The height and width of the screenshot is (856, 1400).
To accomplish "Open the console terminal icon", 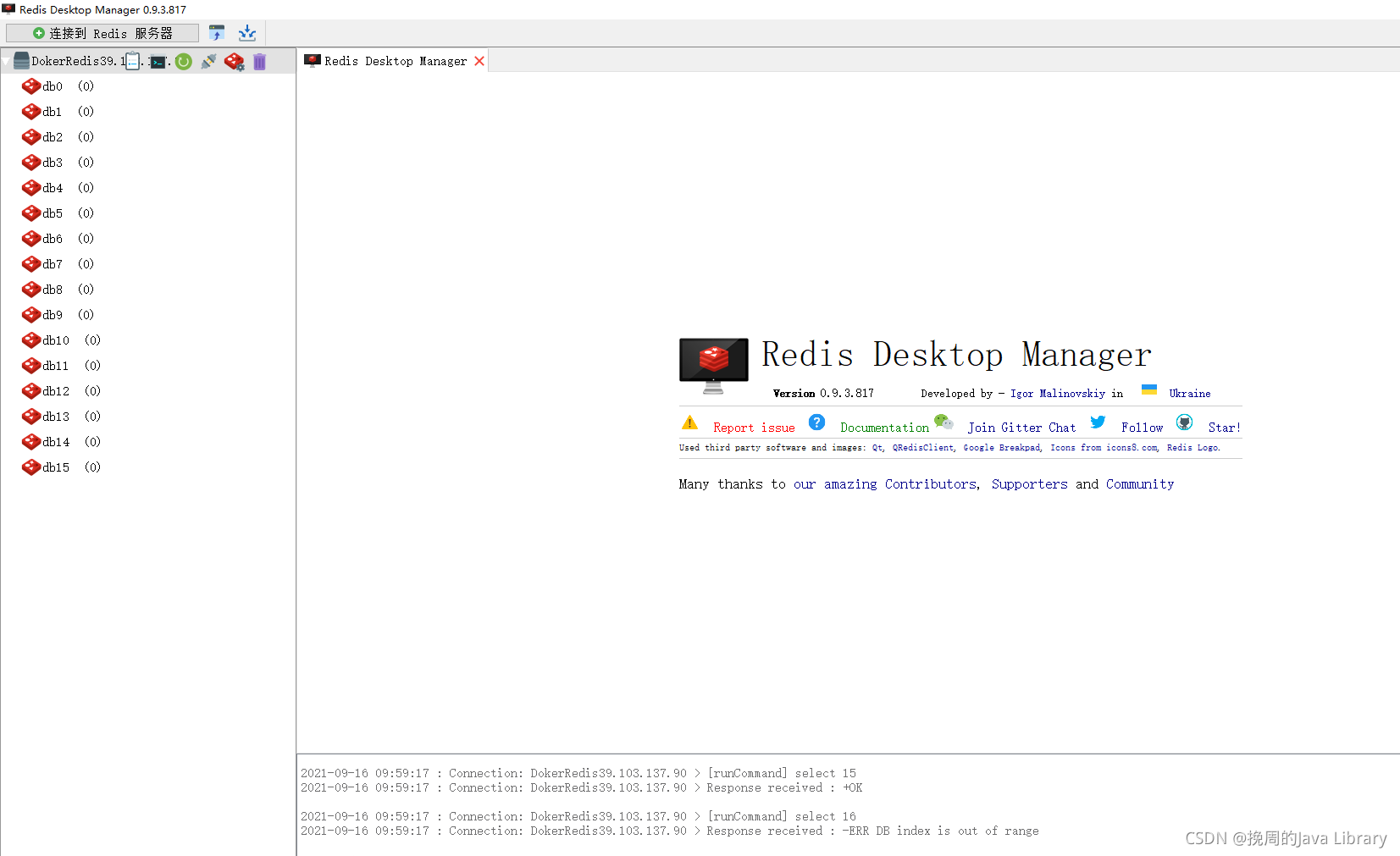I will pos(158,62).
